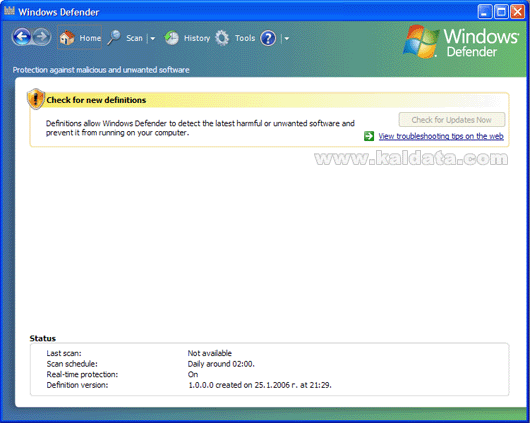Expand the Help options dropdown arrow
Viewport: 530px width, 423px height.
(x=287, y=39)
